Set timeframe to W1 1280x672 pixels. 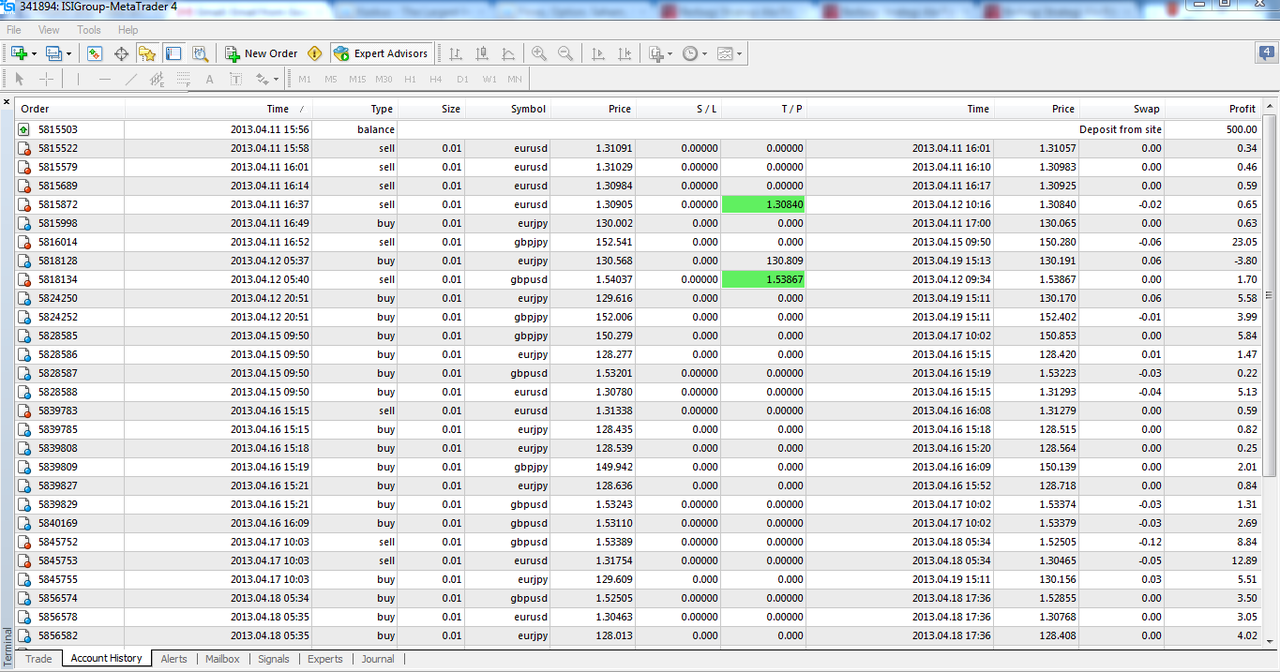[x=489, y=79]
